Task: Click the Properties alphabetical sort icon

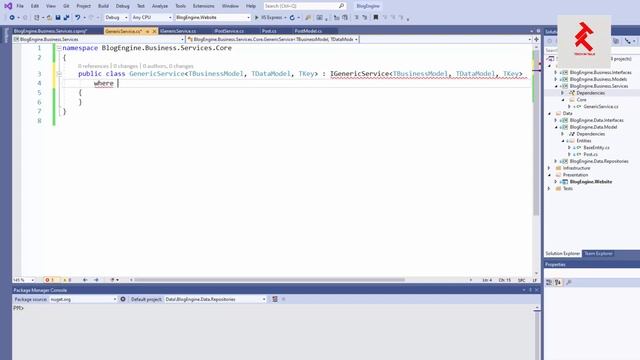Action: pyautogui.click(x=558, y=282)
